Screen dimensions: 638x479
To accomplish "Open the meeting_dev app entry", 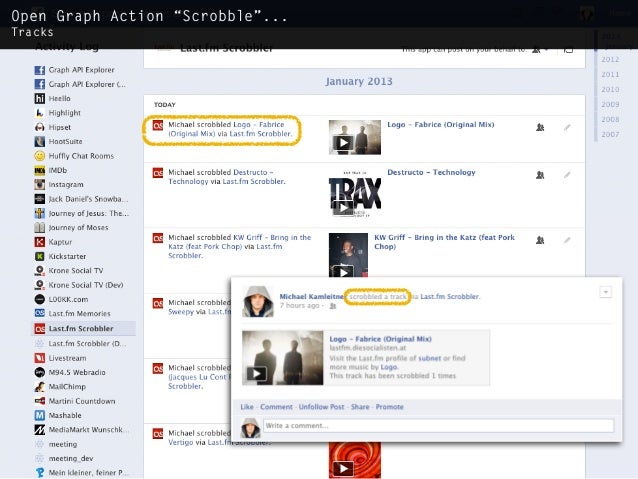I will pos(71,458).
